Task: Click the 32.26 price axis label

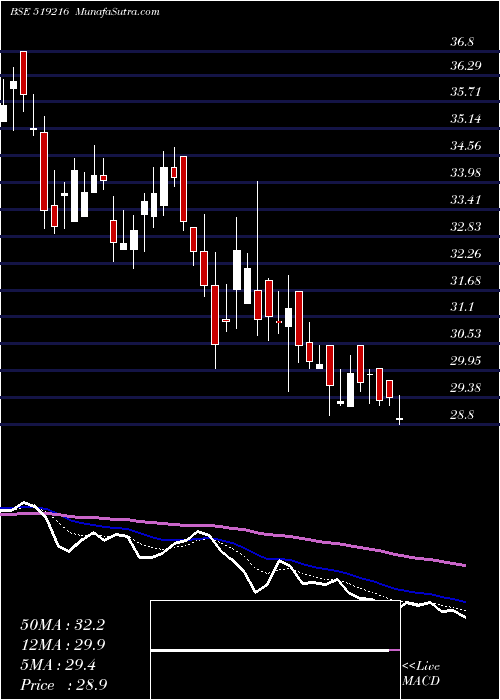Action: (x=466, y=254)
